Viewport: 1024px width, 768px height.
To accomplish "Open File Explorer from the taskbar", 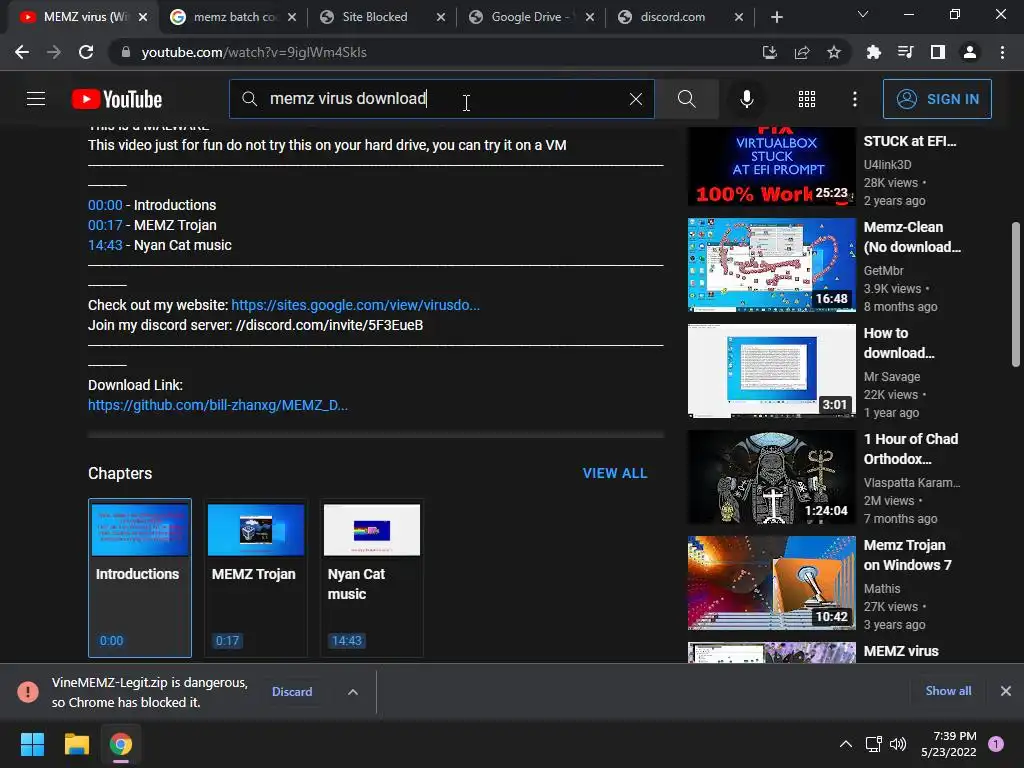I will (x=76, y=744).
